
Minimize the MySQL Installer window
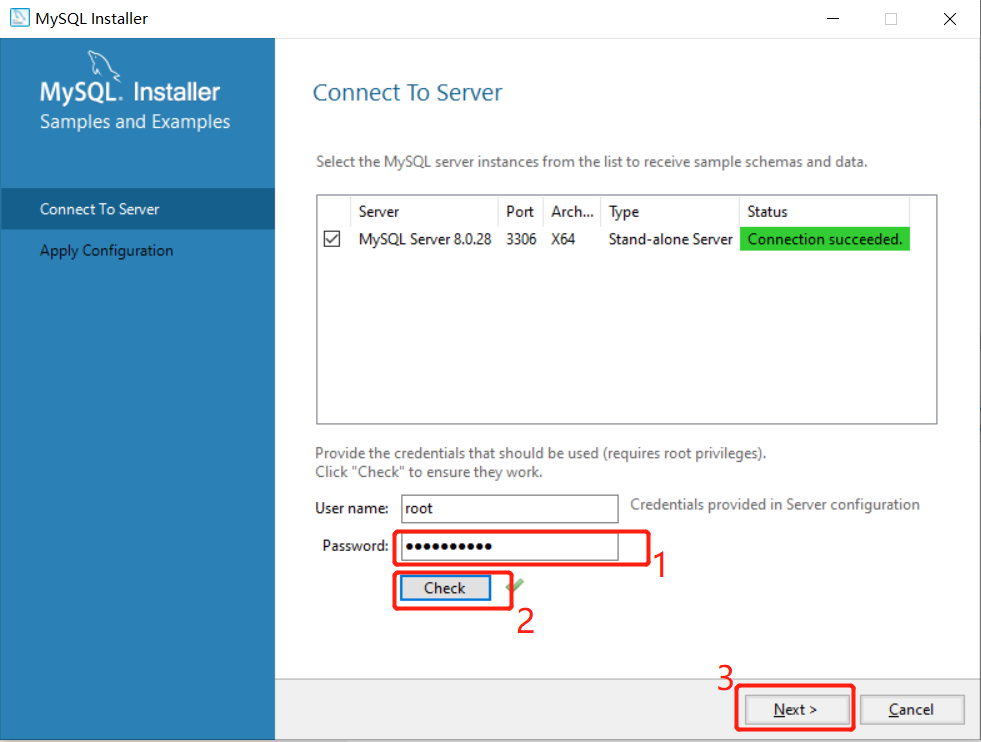[x=833, y=19]
